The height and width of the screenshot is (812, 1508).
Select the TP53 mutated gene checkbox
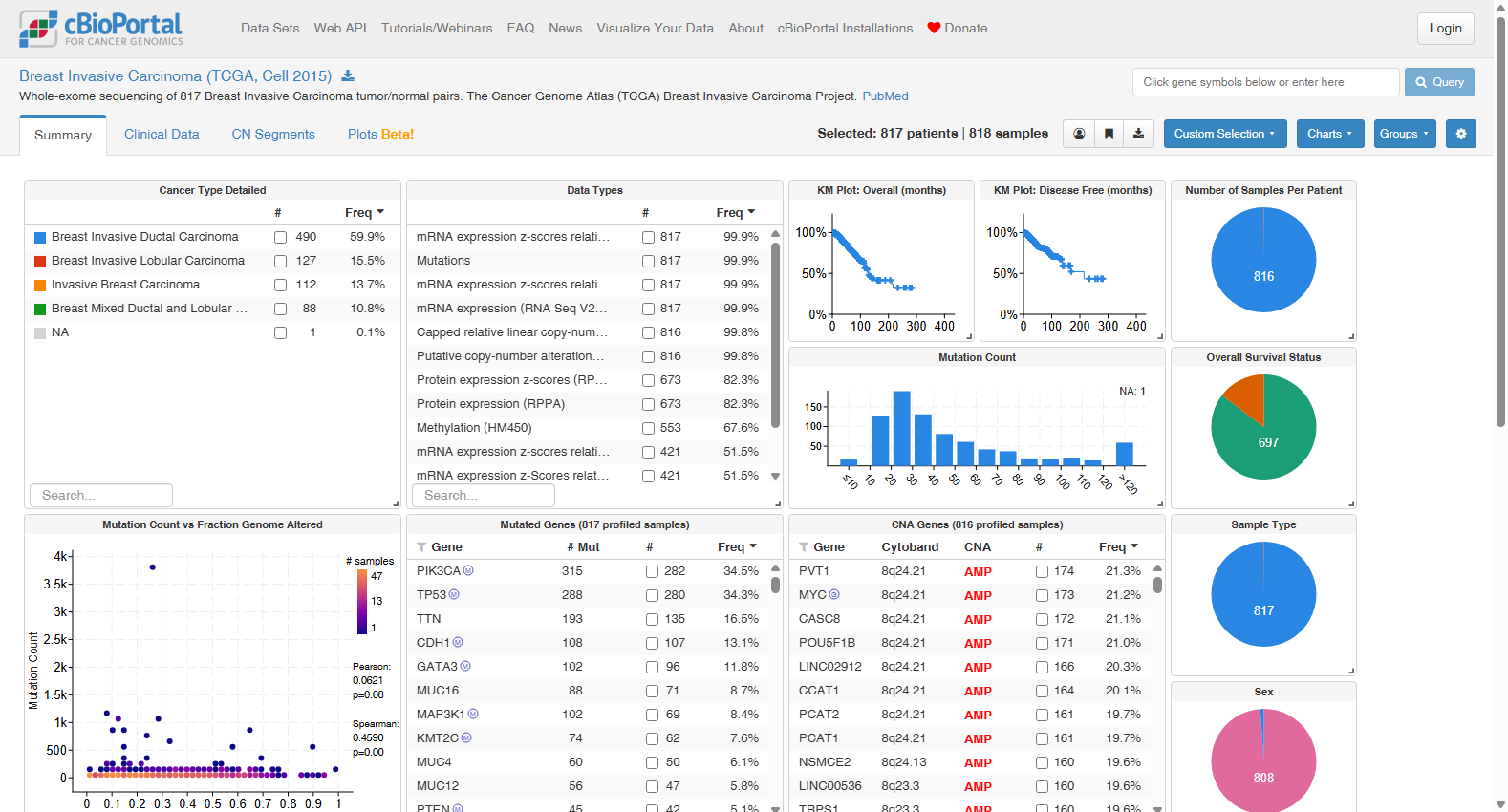652,595
